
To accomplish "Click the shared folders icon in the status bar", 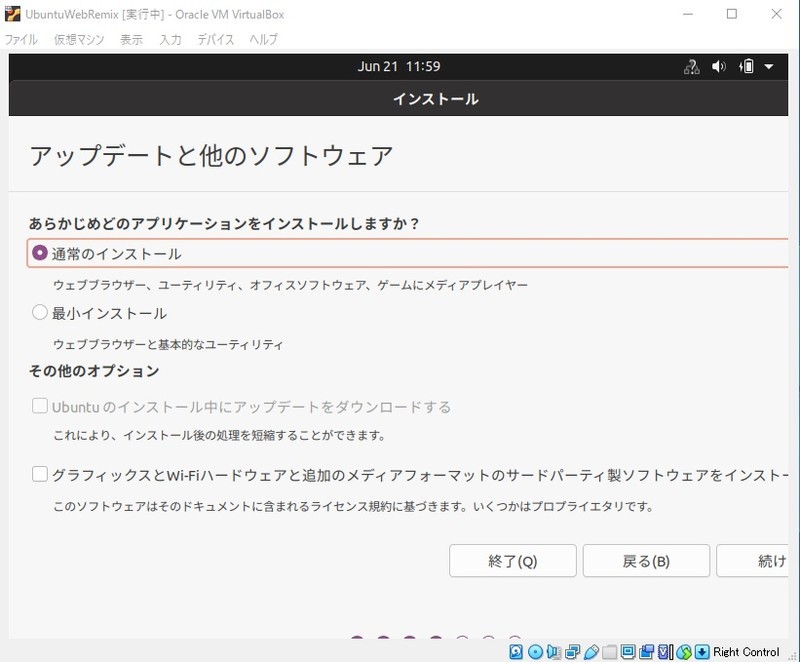I will pyautogui.click(x=609, y=652).
